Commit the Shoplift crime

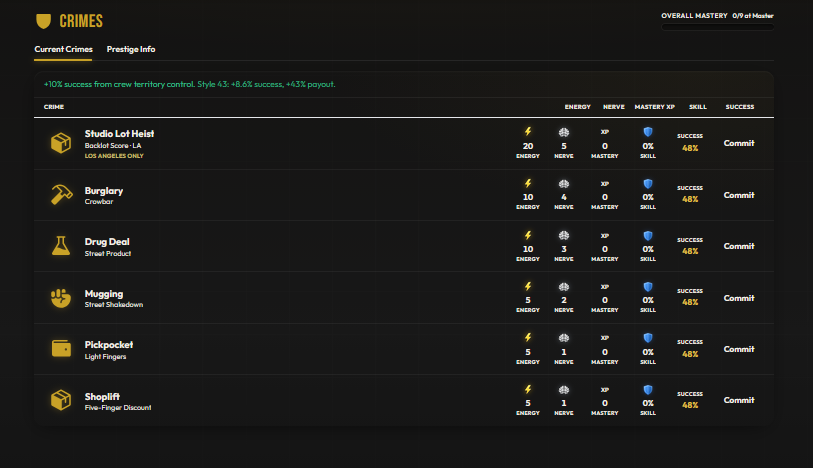(x=739, y=400)
